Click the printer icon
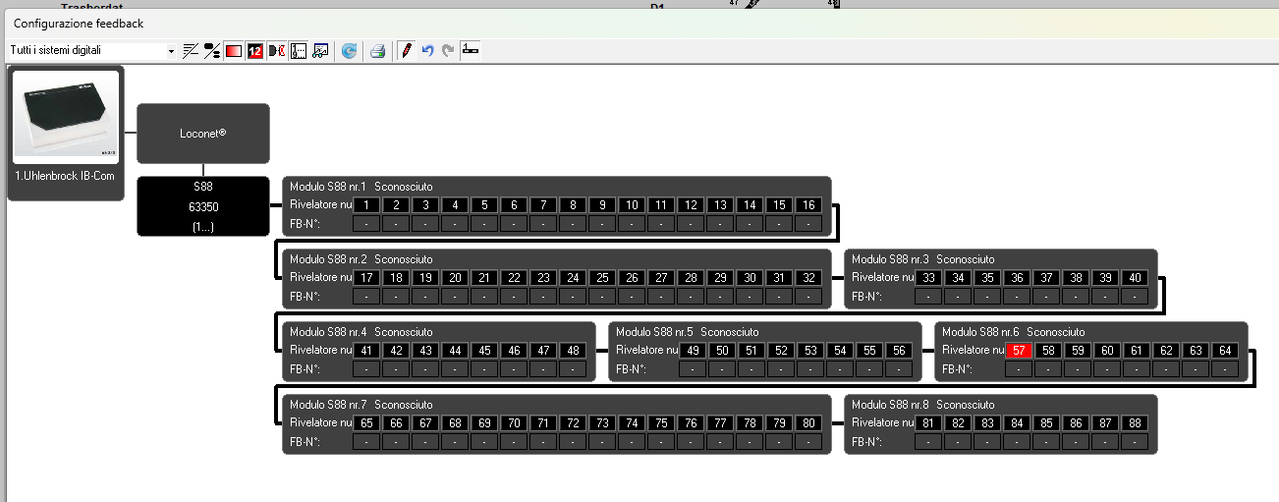 coord(378,50)
